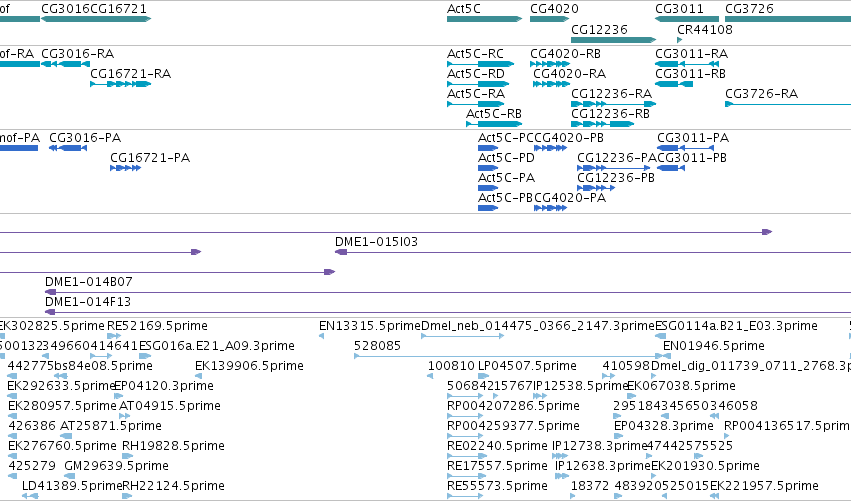The height and width of the screenshot is (501, 851).
Task: Select transcript CG16721-RA
Action: tap(120, 84)
